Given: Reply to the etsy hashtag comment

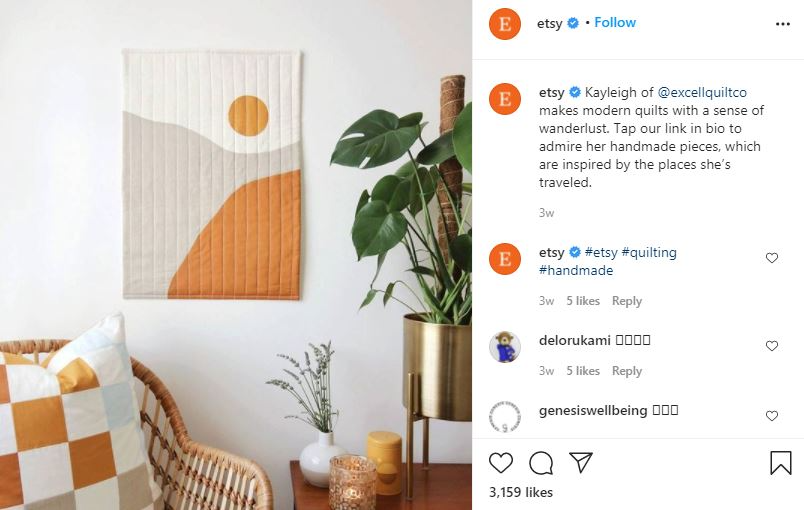Looking at the screenshot, I should (x=627, y=301).
